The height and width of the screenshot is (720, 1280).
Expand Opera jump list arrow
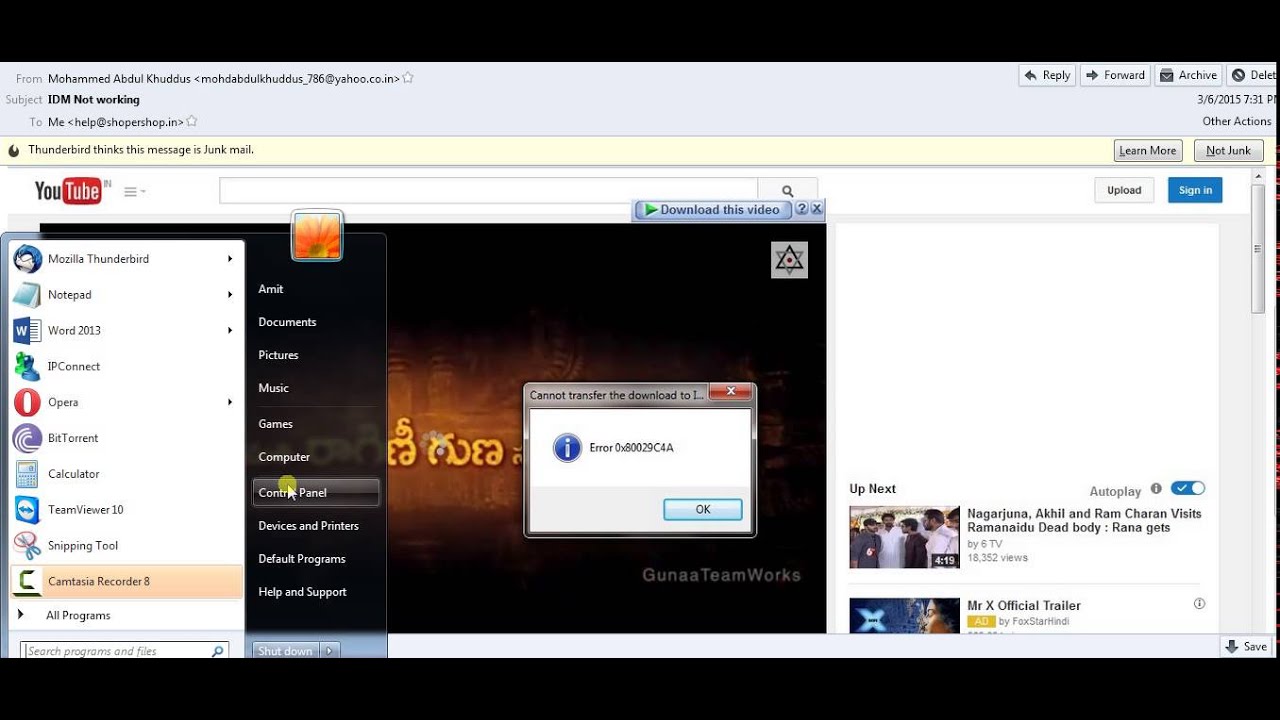click(230, 403)
